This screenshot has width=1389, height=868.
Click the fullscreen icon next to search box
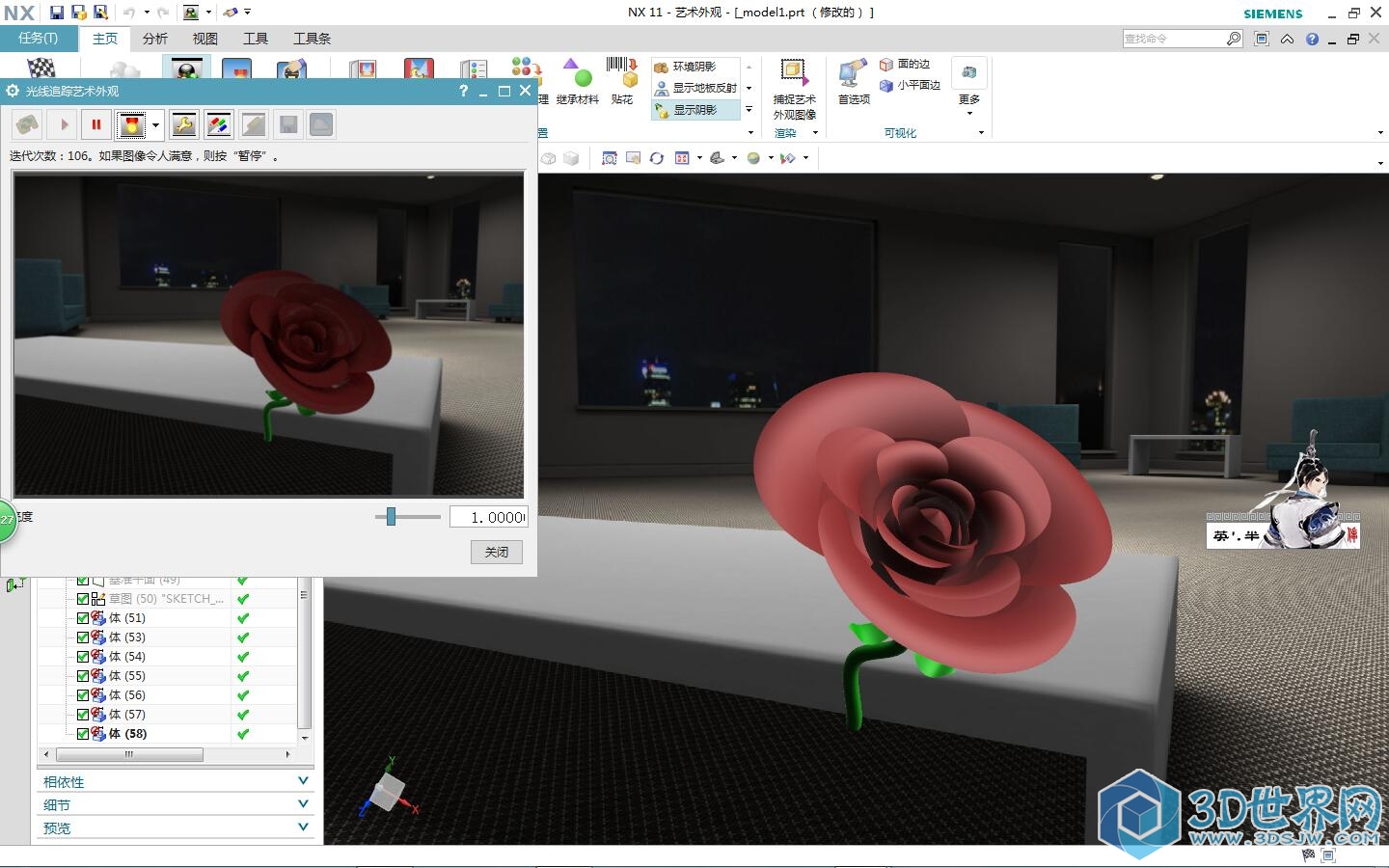click(1262, 39)
